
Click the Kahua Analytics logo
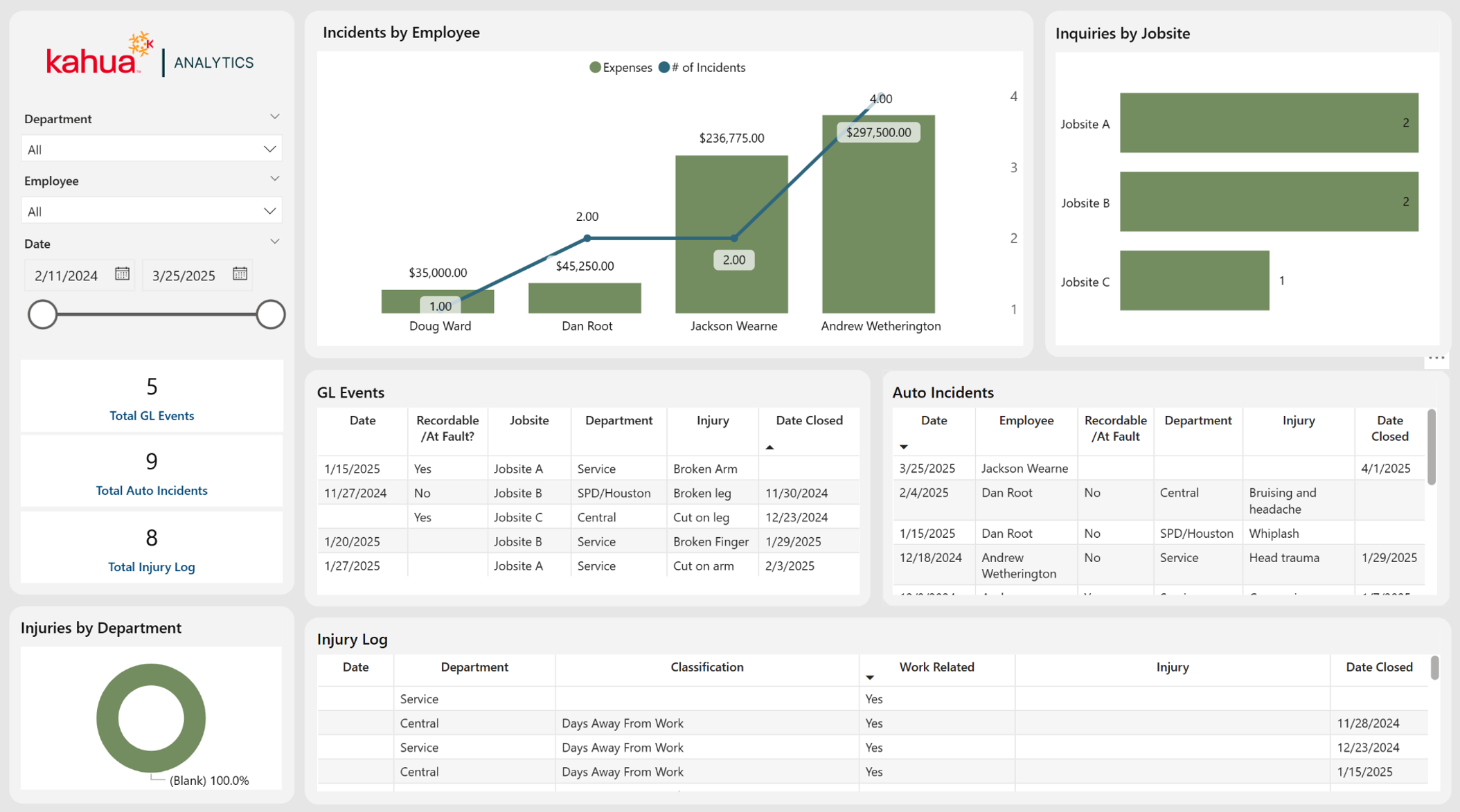point(150,55)
